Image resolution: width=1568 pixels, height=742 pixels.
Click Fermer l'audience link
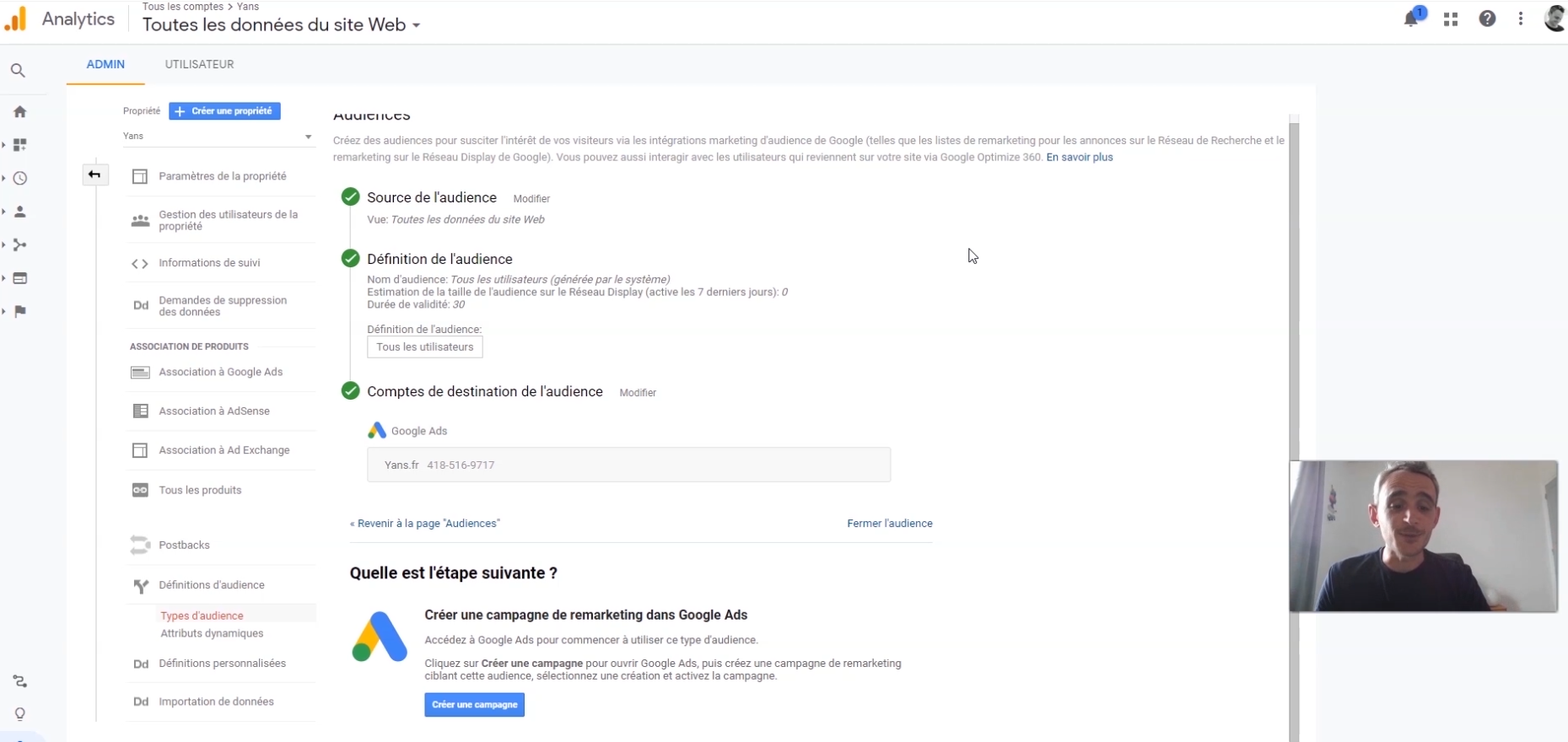click(x=890, y=524)
